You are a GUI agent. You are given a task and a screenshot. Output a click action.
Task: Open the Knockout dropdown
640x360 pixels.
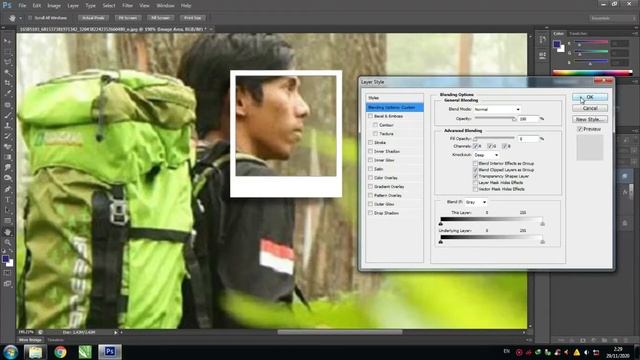pos(486,155)
